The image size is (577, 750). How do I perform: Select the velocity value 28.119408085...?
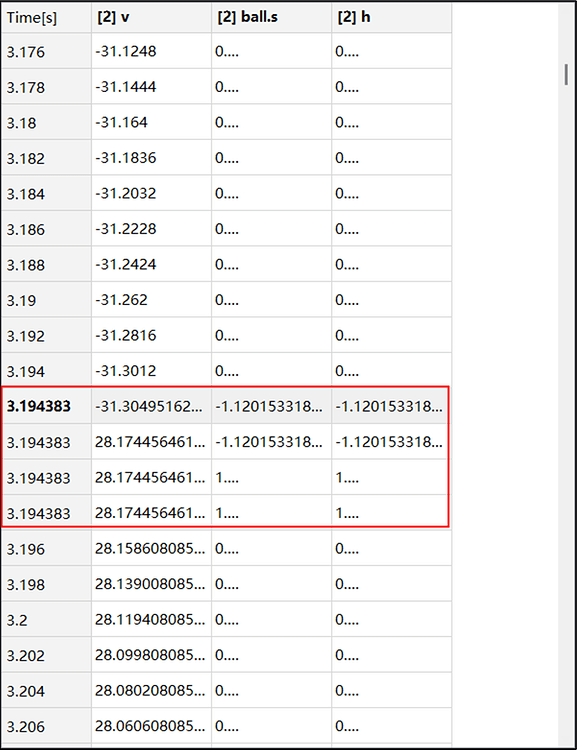tap(152, 619)
